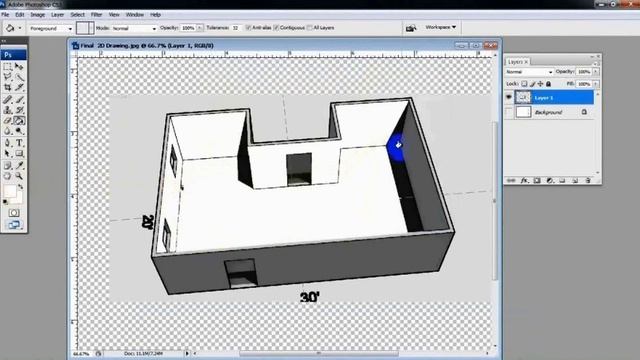
Task: Toggle lock transparent pixels
Action: [x=524, y=84]
